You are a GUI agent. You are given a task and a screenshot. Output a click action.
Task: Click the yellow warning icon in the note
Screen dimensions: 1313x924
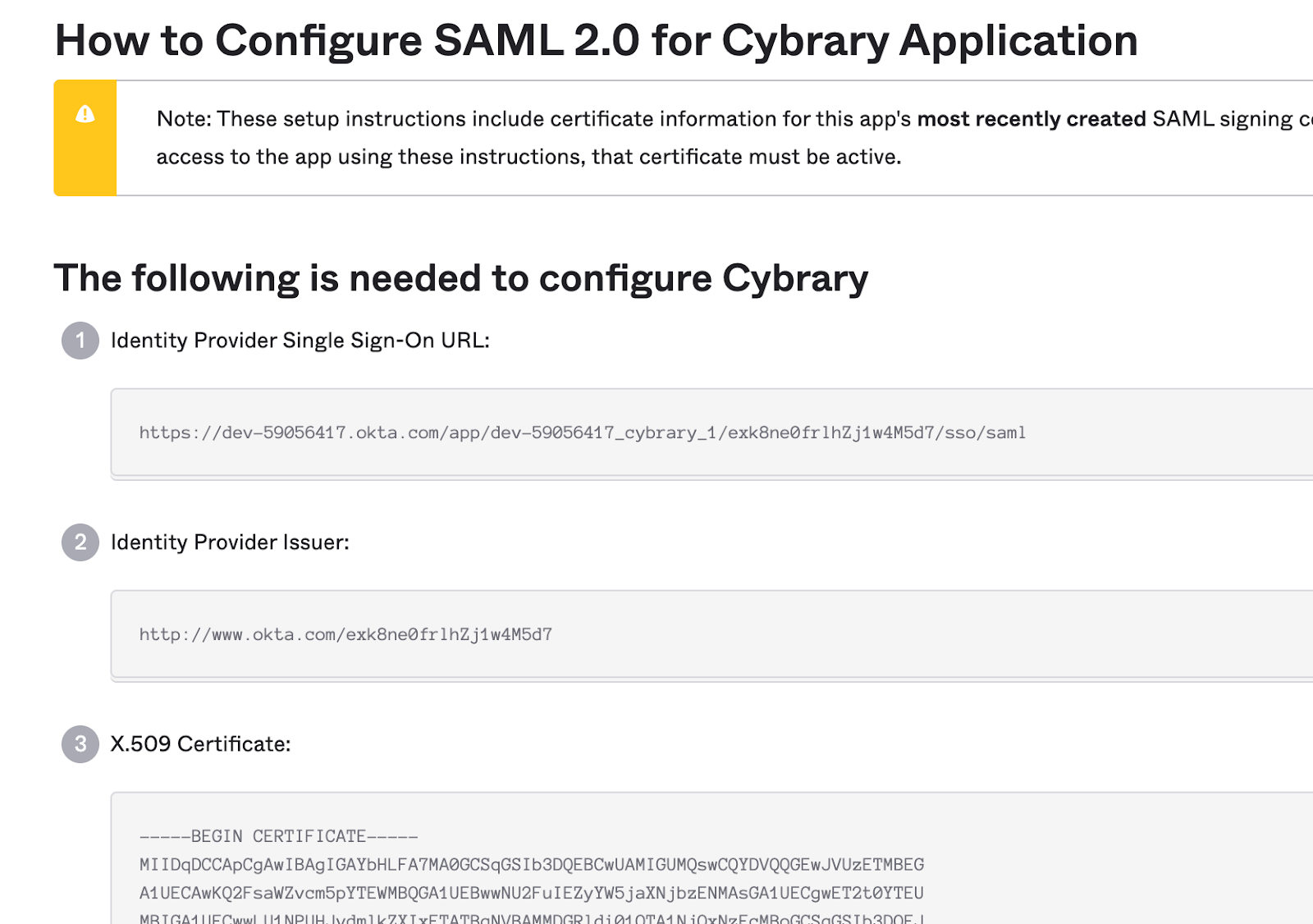click(x=85, y=114)
